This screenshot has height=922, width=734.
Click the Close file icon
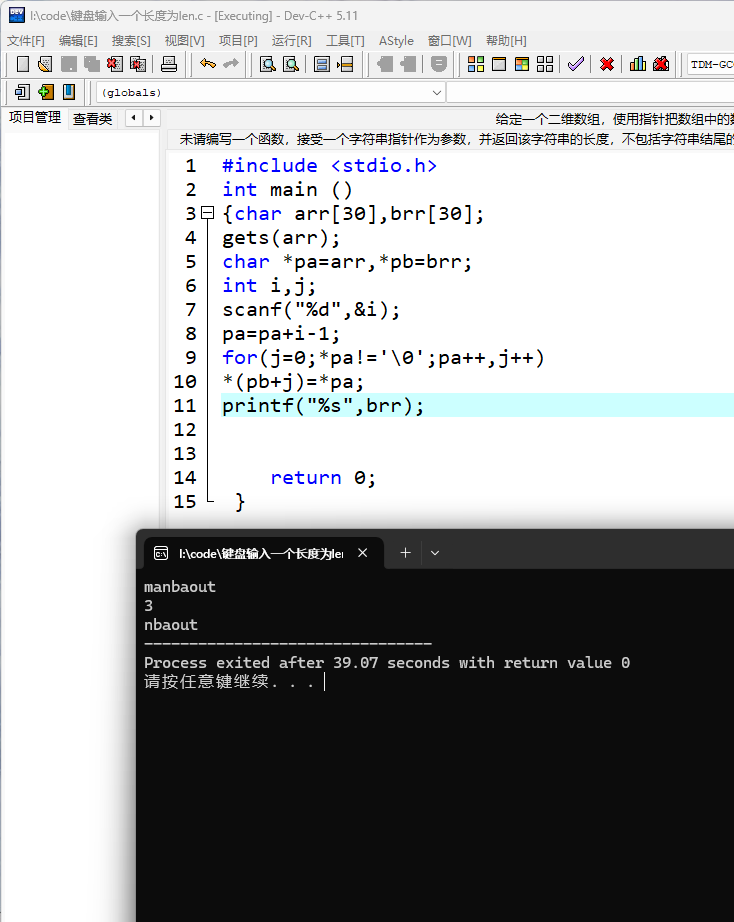(x=115, y=64)
